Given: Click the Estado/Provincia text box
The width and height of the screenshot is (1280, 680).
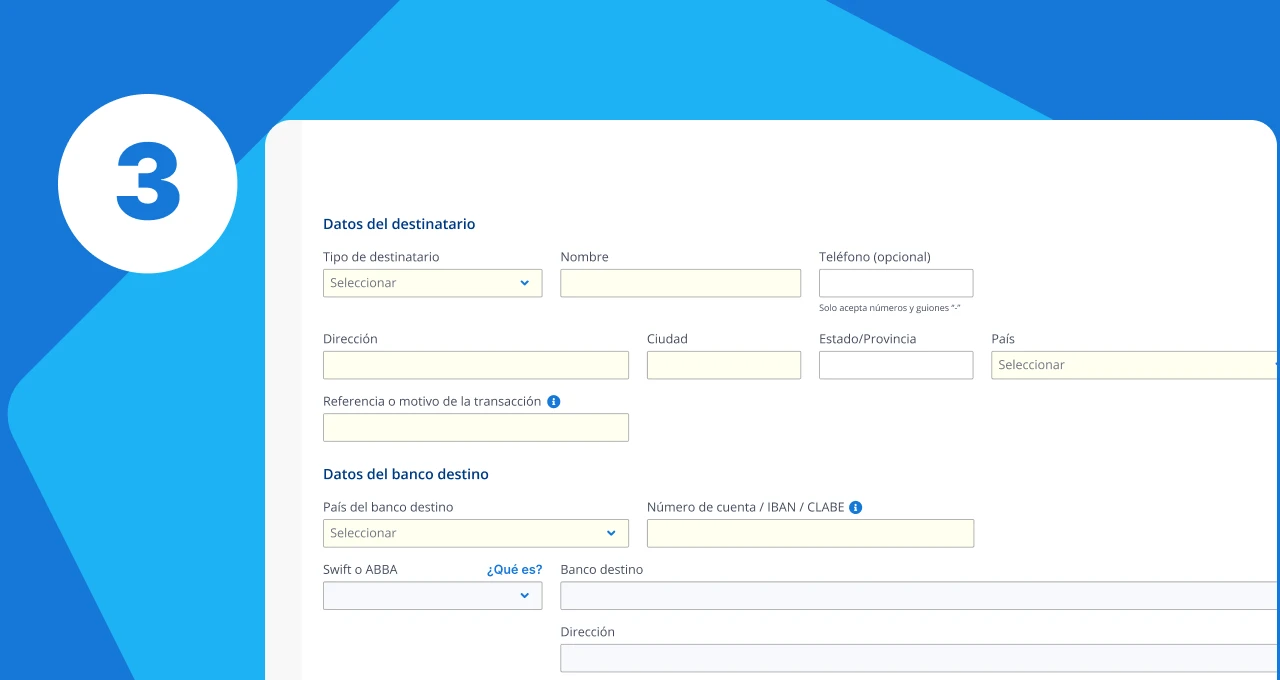Looking at the screenshot, I should click(895, 365).
